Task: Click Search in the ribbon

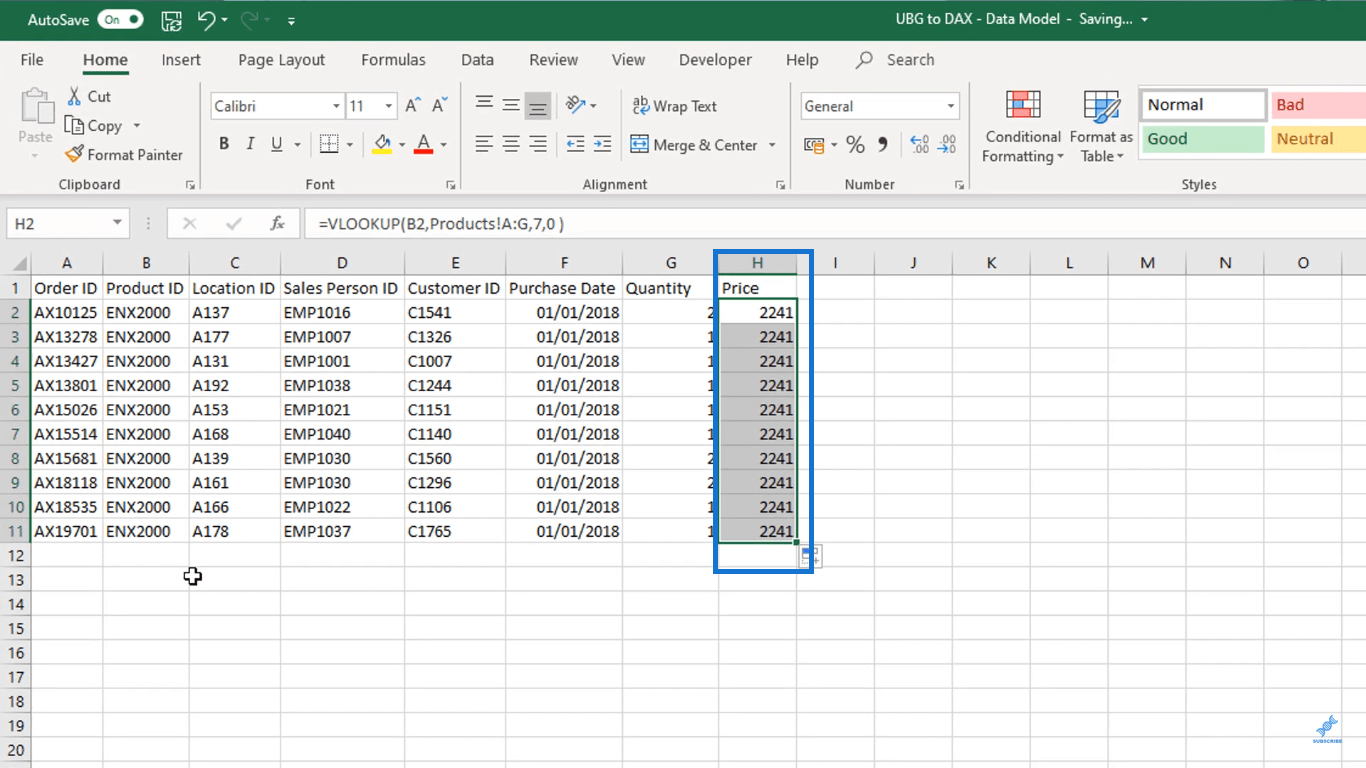Action: (x=895, y=60)
